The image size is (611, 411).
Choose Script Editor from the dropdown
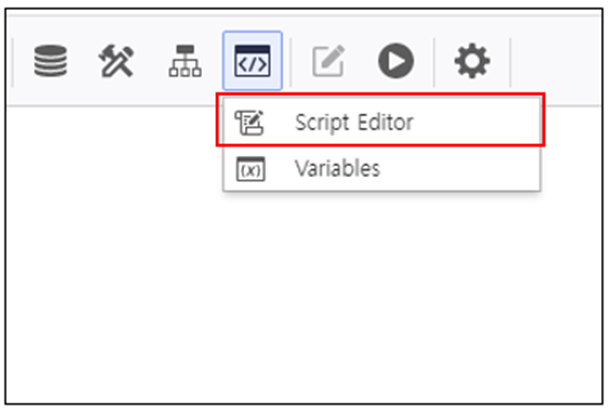381,122
